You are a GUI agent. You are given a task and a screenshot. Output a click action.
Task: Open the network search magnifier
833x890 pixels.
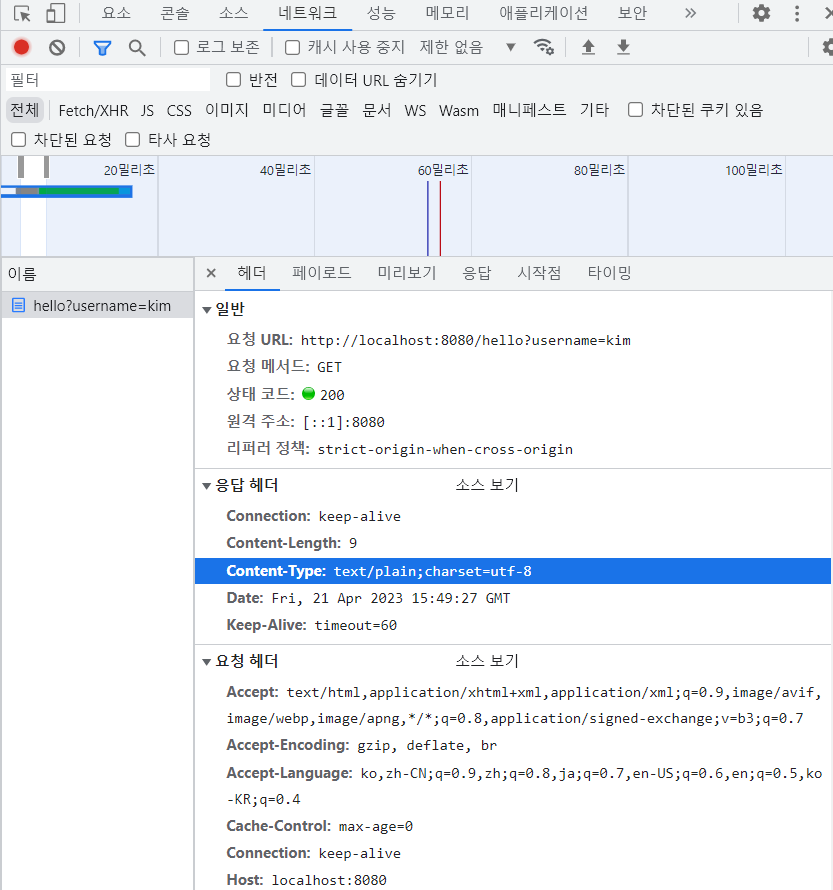click(x=137, y=48)
